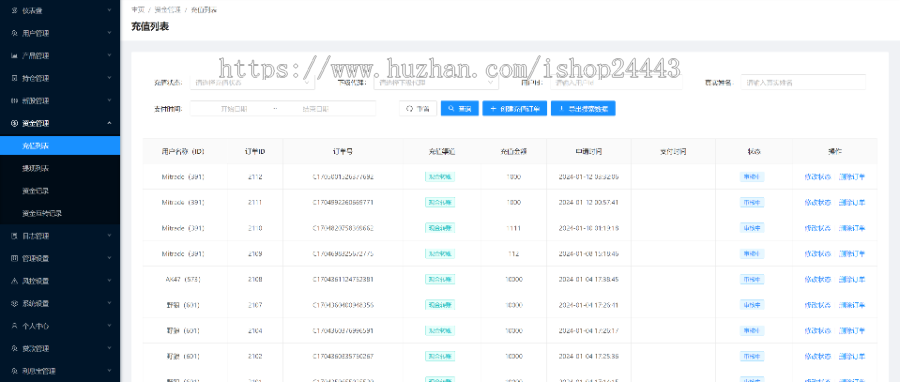Click payment channel tag in order 2112 row

[x=440, y=177]
